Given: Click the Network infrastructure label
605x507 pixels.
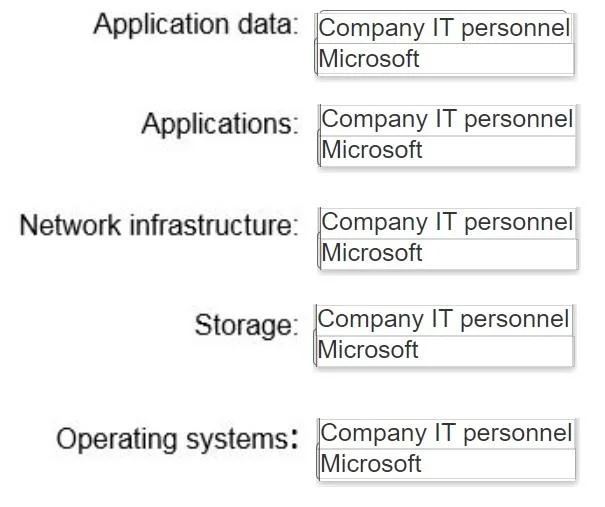Looking at the screenshot, I should coord(159,225).
